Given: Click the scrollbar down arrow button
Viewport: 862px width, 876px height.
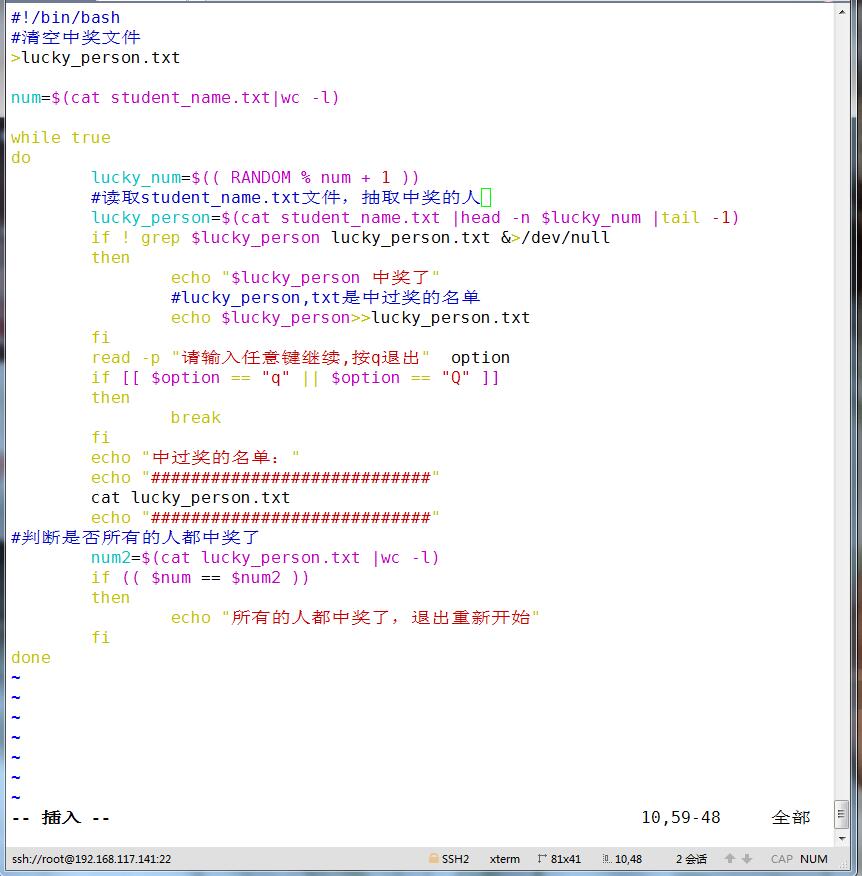Looking at the screenshot, I should pyautogui.click(x=841, y=838).
